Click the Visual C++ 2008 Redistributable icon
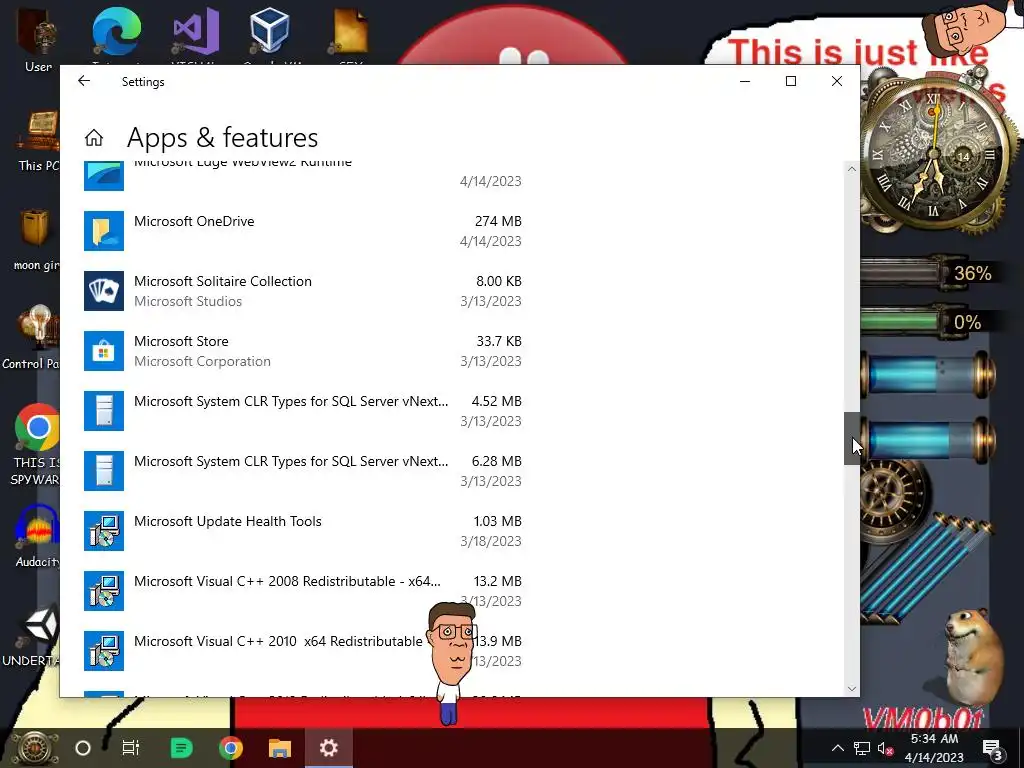 pos(104,592)
